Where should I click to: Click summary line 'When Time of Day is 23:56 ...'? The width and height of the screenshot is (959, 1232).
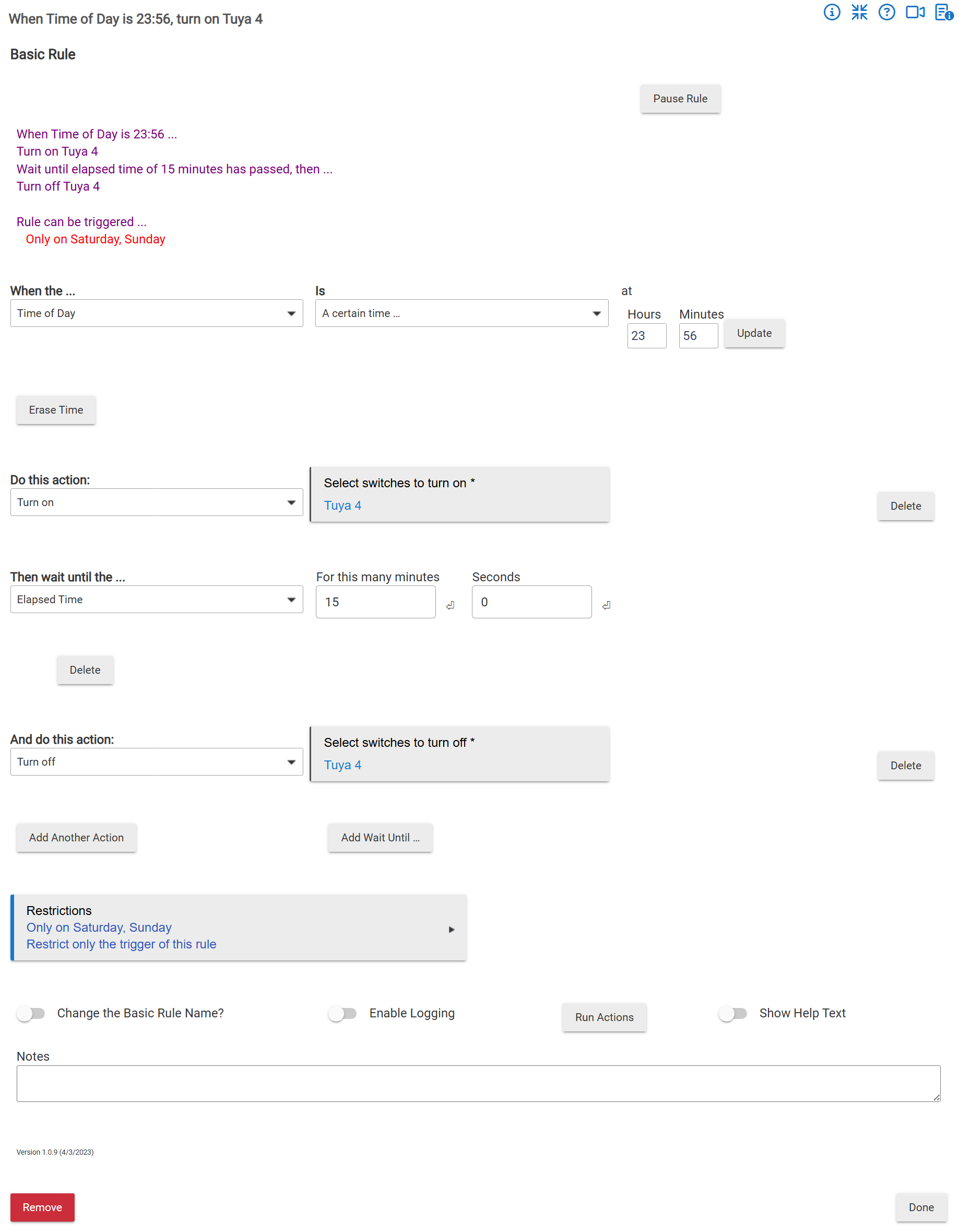tap(97, 134)
